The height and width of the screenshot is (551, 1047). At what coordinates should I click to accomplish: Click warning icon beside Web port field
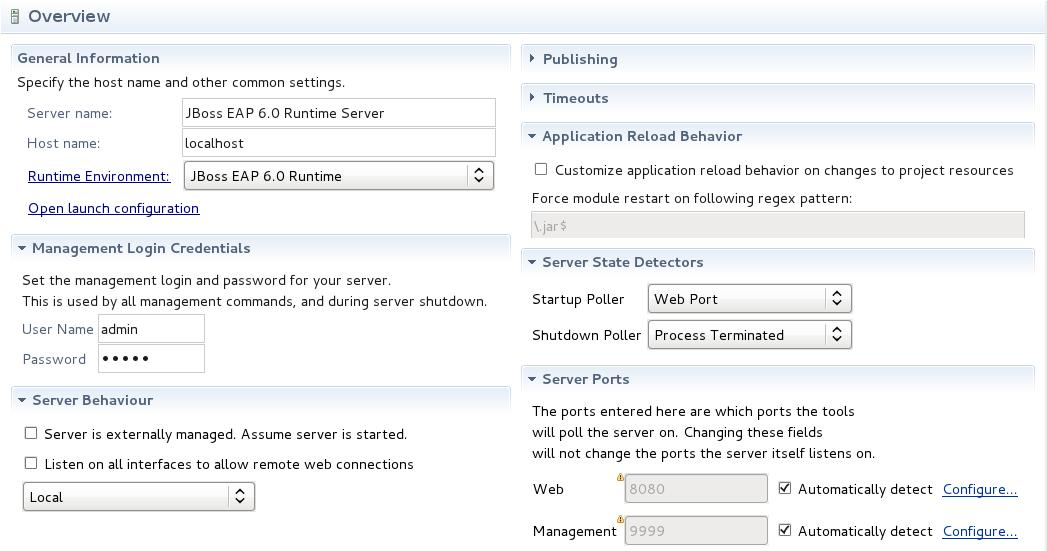point(621,478)
